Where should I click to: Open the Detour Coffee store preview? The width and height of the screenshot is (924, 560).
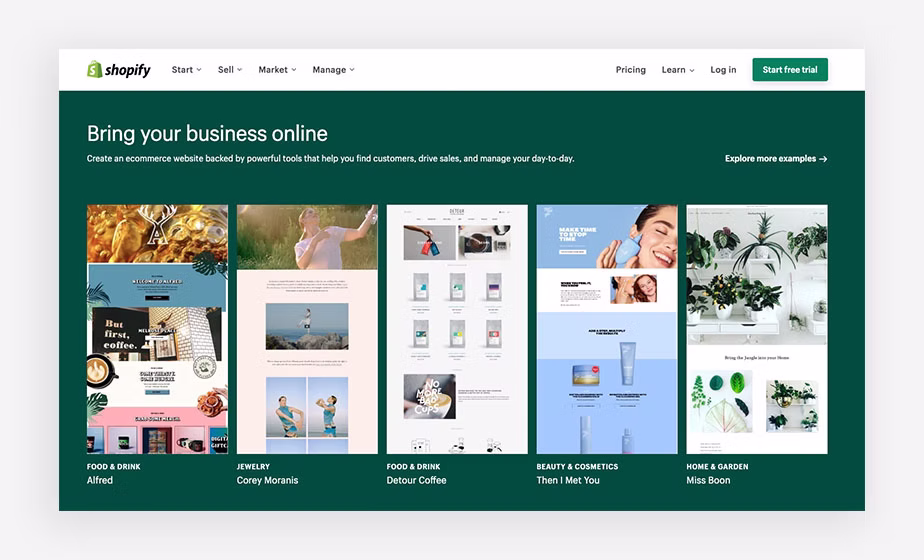coord(457,329)
